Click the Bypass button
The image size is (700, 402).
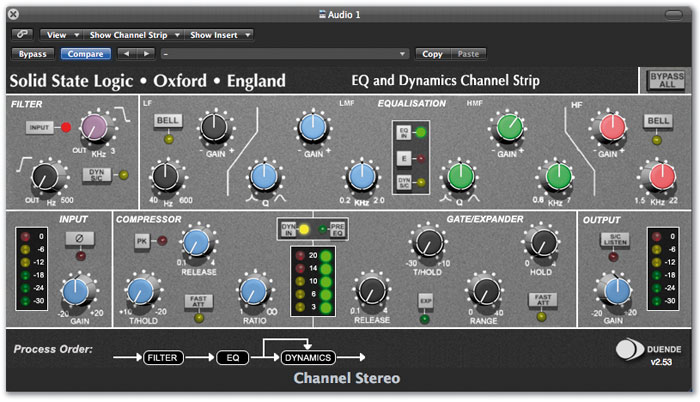(33, 54)
